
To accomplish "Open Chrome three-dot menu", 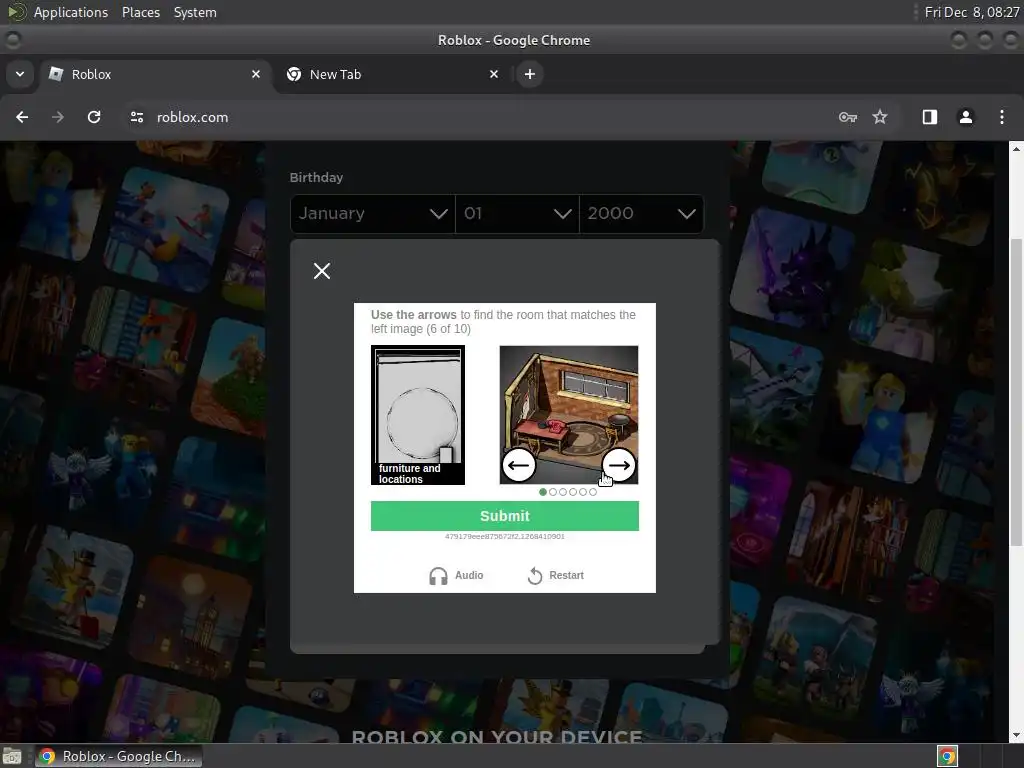I will coord(1001,117).
